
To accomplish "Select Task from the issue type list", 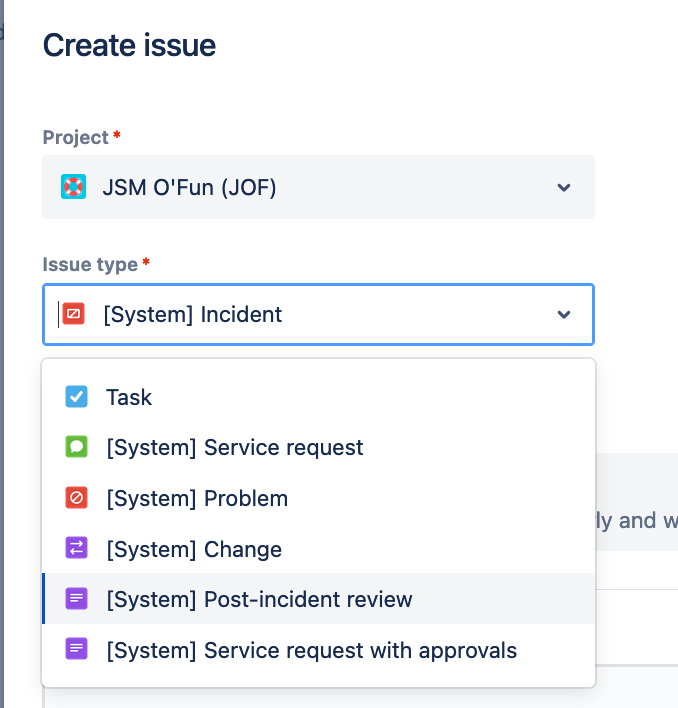I will (318, 397).
